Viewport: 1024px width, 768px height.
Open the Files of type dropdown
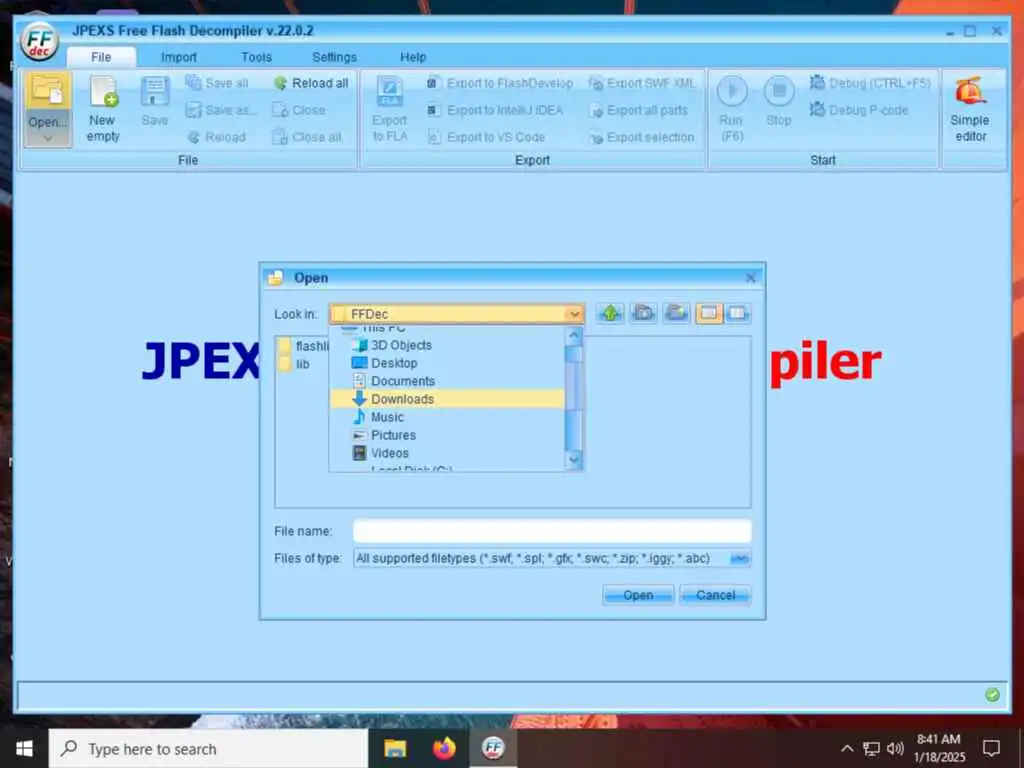click(740, 558)
